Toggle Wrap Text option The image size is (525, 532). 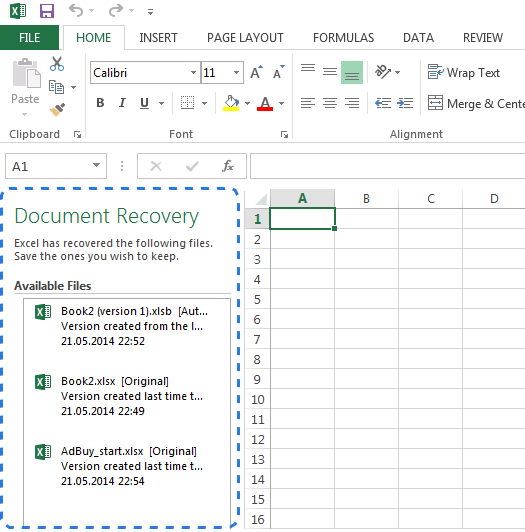click(x=464, y=73)
